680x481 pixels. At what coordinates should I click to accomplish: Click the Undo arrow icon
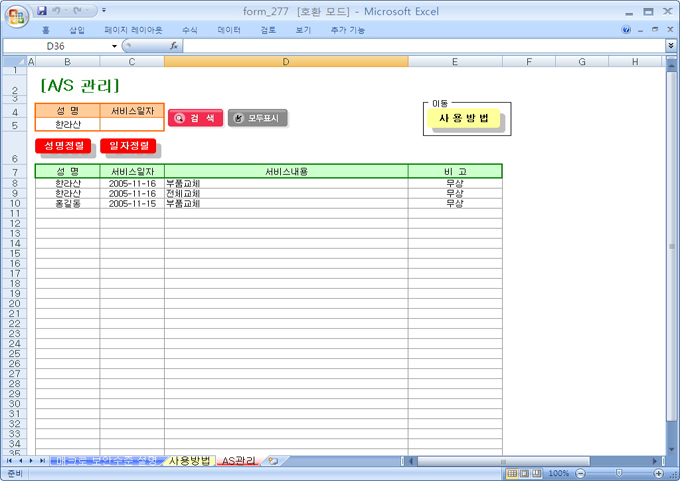tap(57, 10)
